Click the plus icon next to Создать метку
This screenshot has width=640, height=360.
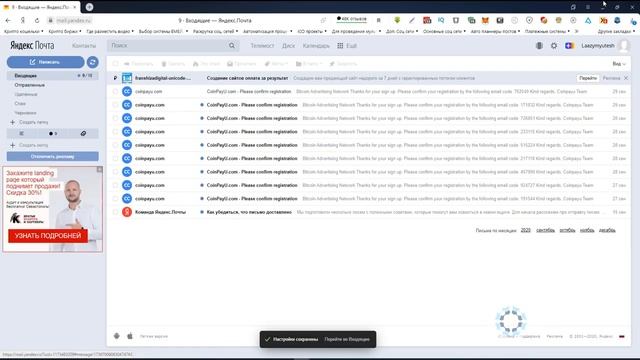coord(12,145)
